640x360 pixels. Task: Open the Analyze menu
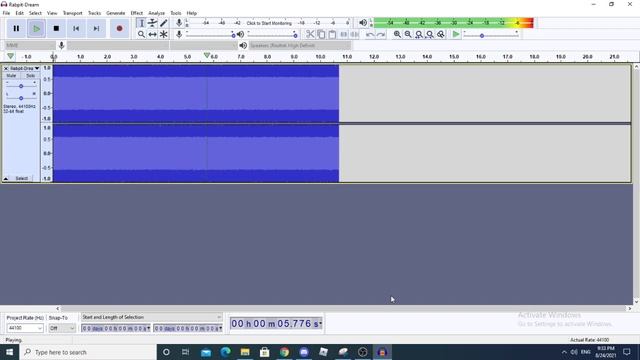tap(156, 13)
